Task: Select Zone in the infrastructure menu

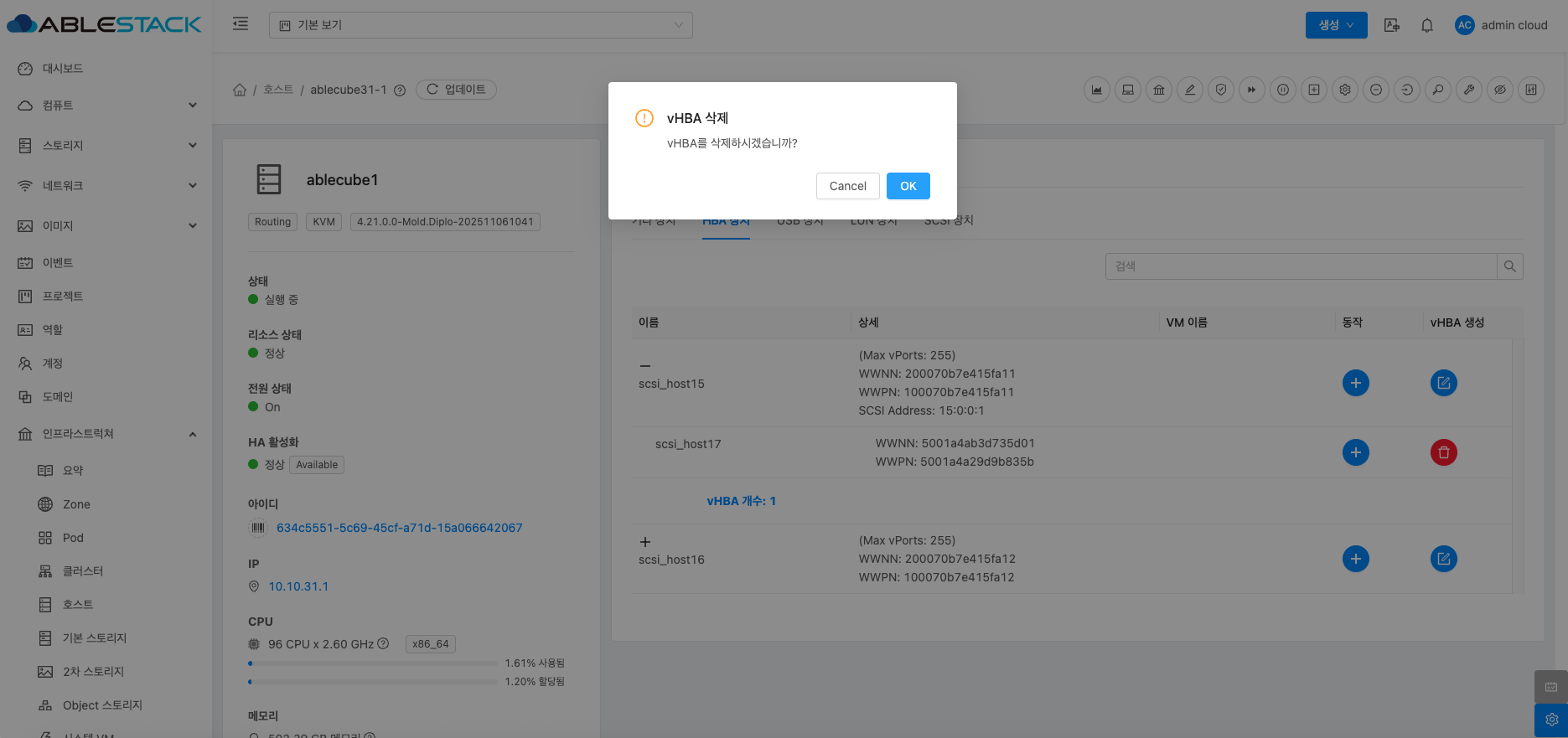Action: pos(76,504)
